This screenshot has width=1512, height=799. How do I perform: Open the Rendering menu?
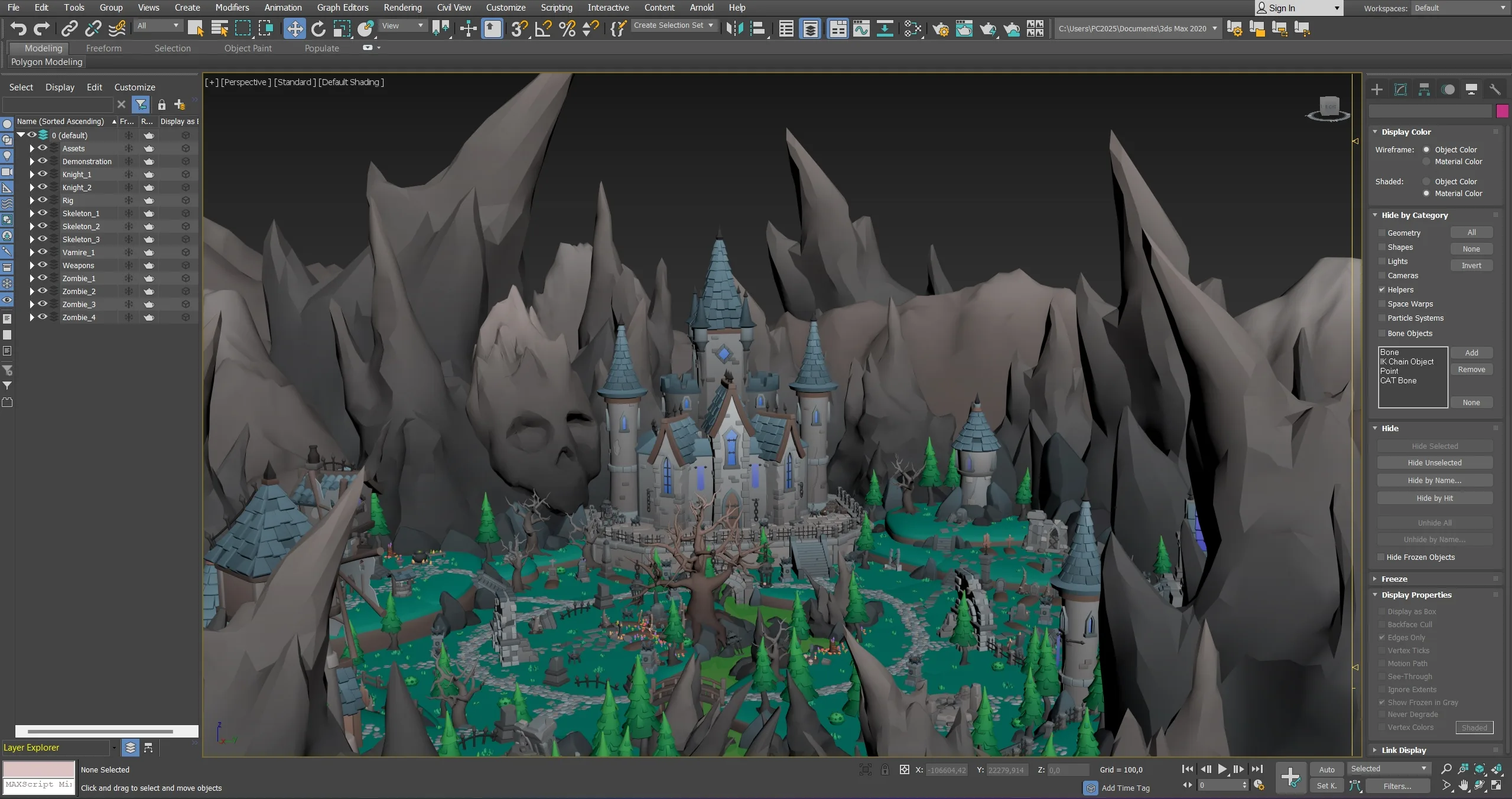[402, 8]
